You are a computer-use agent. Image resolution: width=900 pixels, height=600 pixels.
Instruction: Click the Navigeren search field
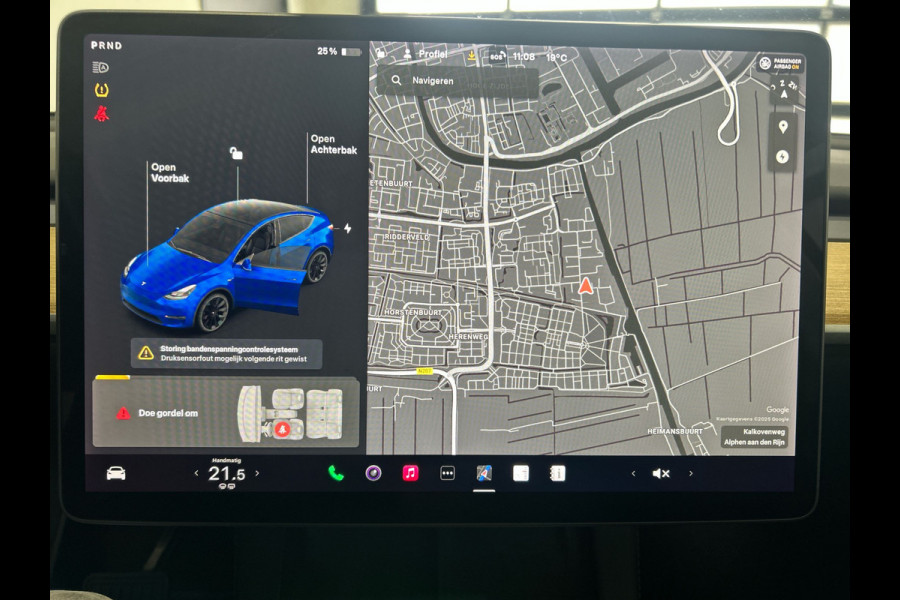[x=460, y=80]
